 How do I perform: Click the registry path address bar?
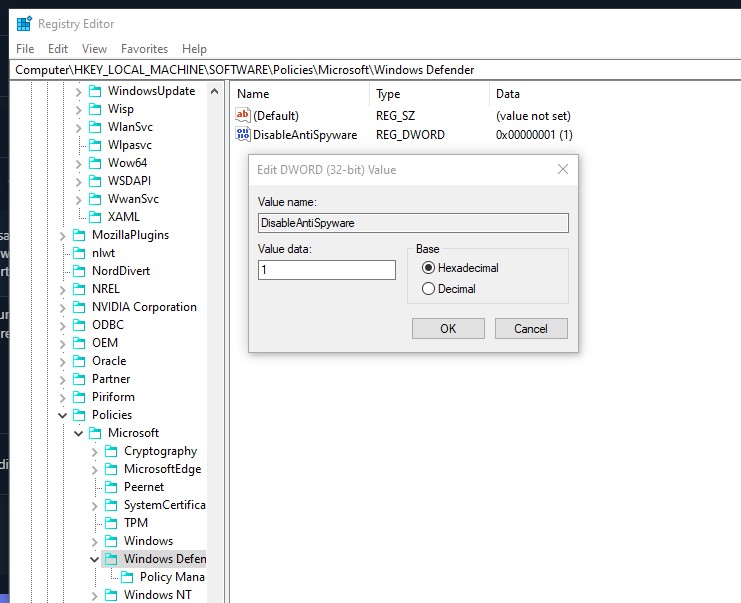pos(376,70)
